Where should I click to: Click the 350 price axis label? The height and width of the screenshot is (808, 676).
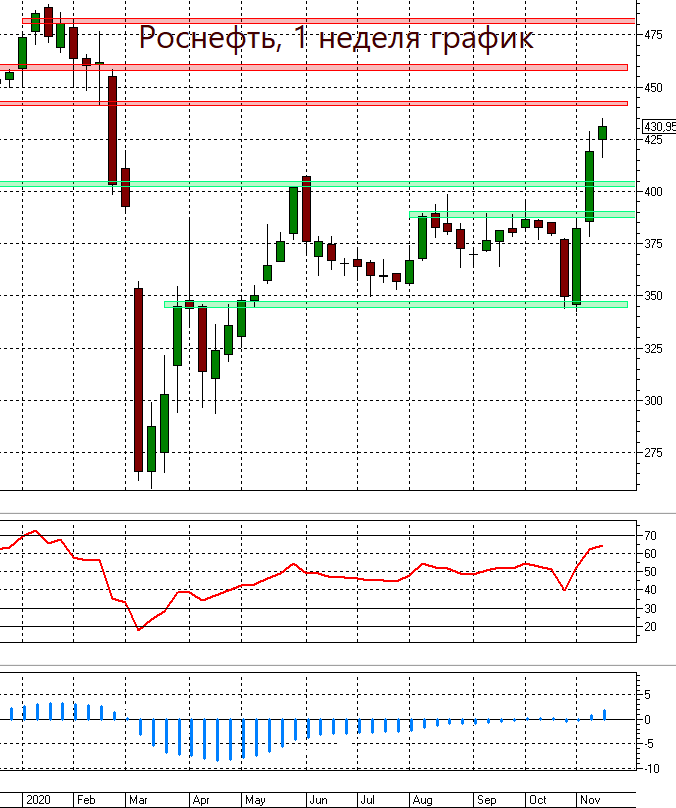pos(653,296)
